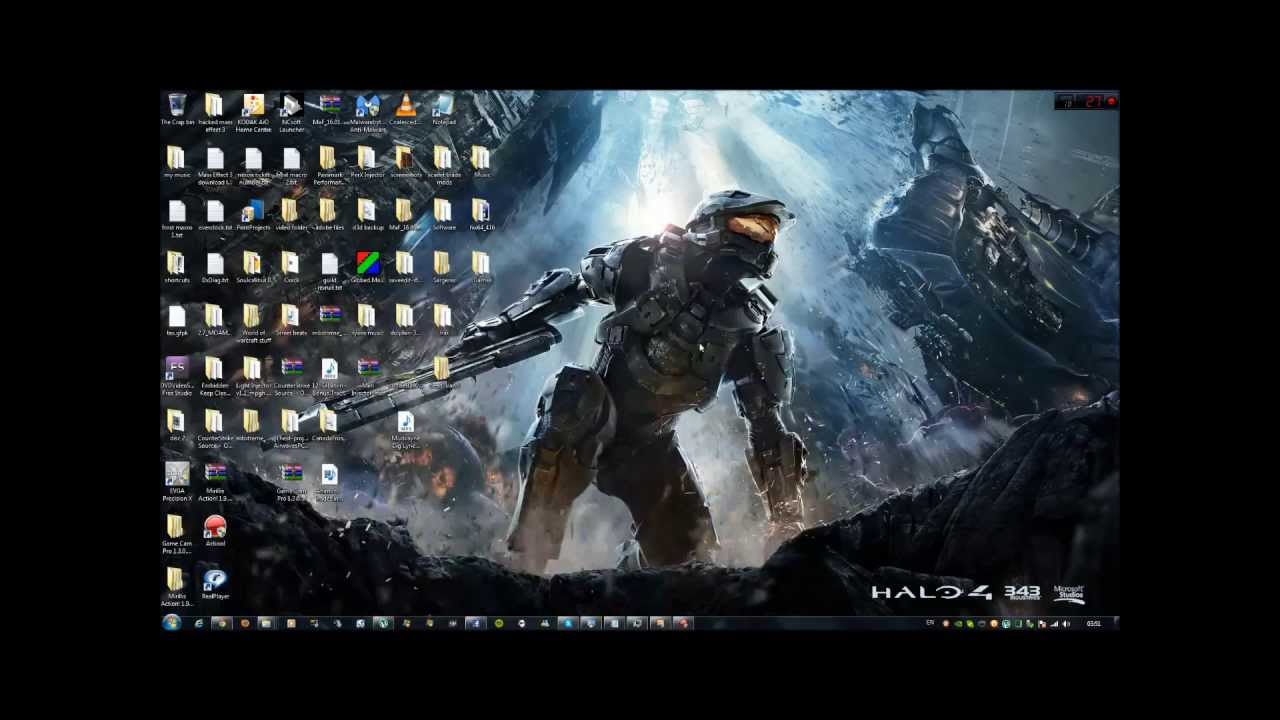Select the red-green-blue Gizbad icon
Image resolution: width=1280 pixels, height=720 pixels.
[367, 265]
